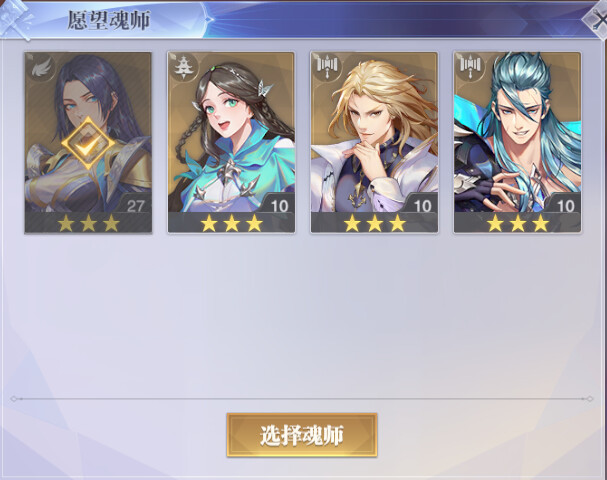Untick the gold checkmark on dark-haired woman card

pyautogui.click(x=89, y=143)
